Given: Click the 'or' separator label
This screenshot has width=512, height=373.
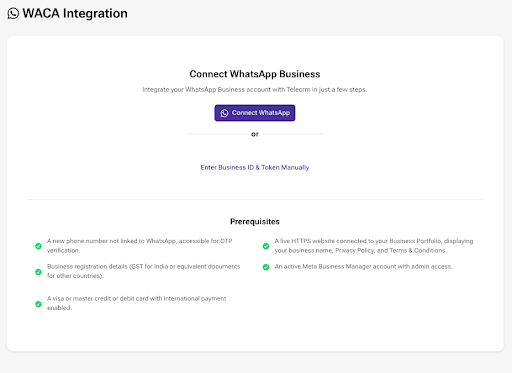Looking at the screenshot, I should 255,134.
